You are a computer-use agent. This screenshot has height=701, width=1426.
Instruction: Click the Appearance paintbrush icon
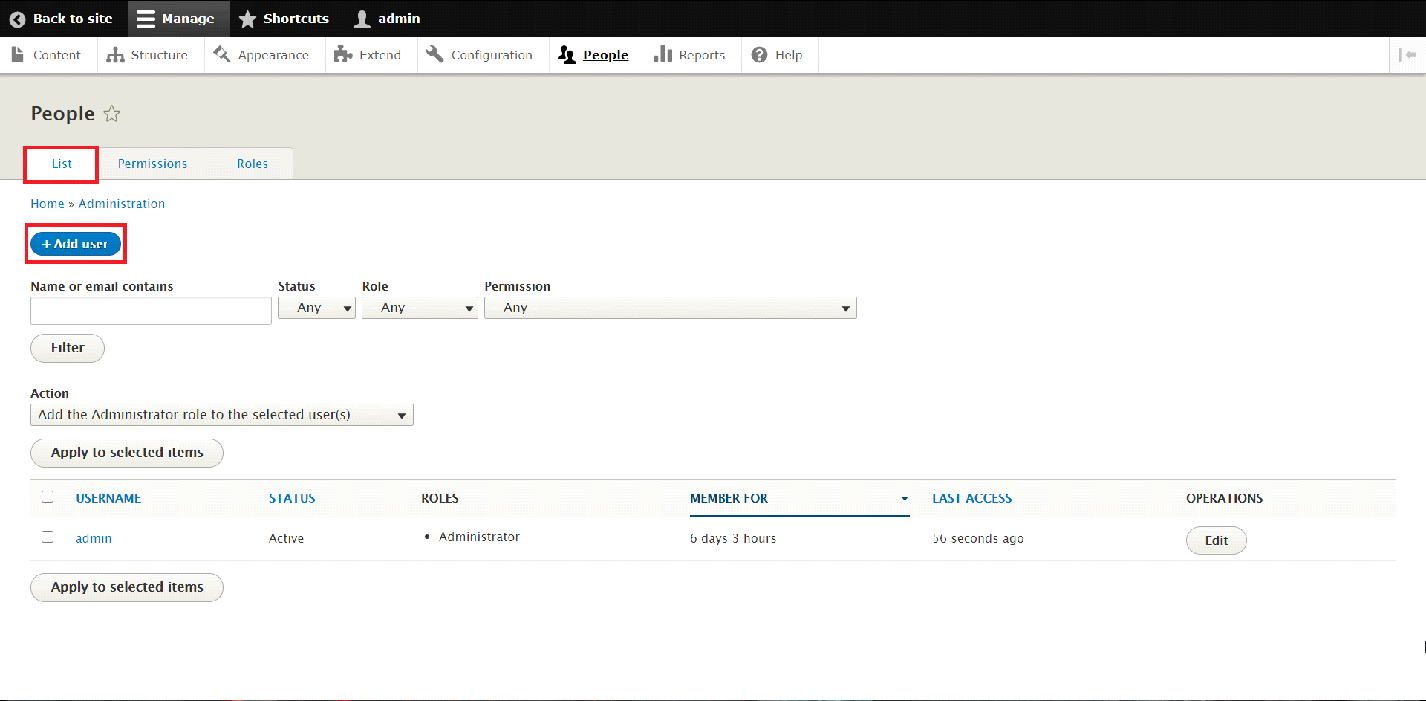(222, 55)
